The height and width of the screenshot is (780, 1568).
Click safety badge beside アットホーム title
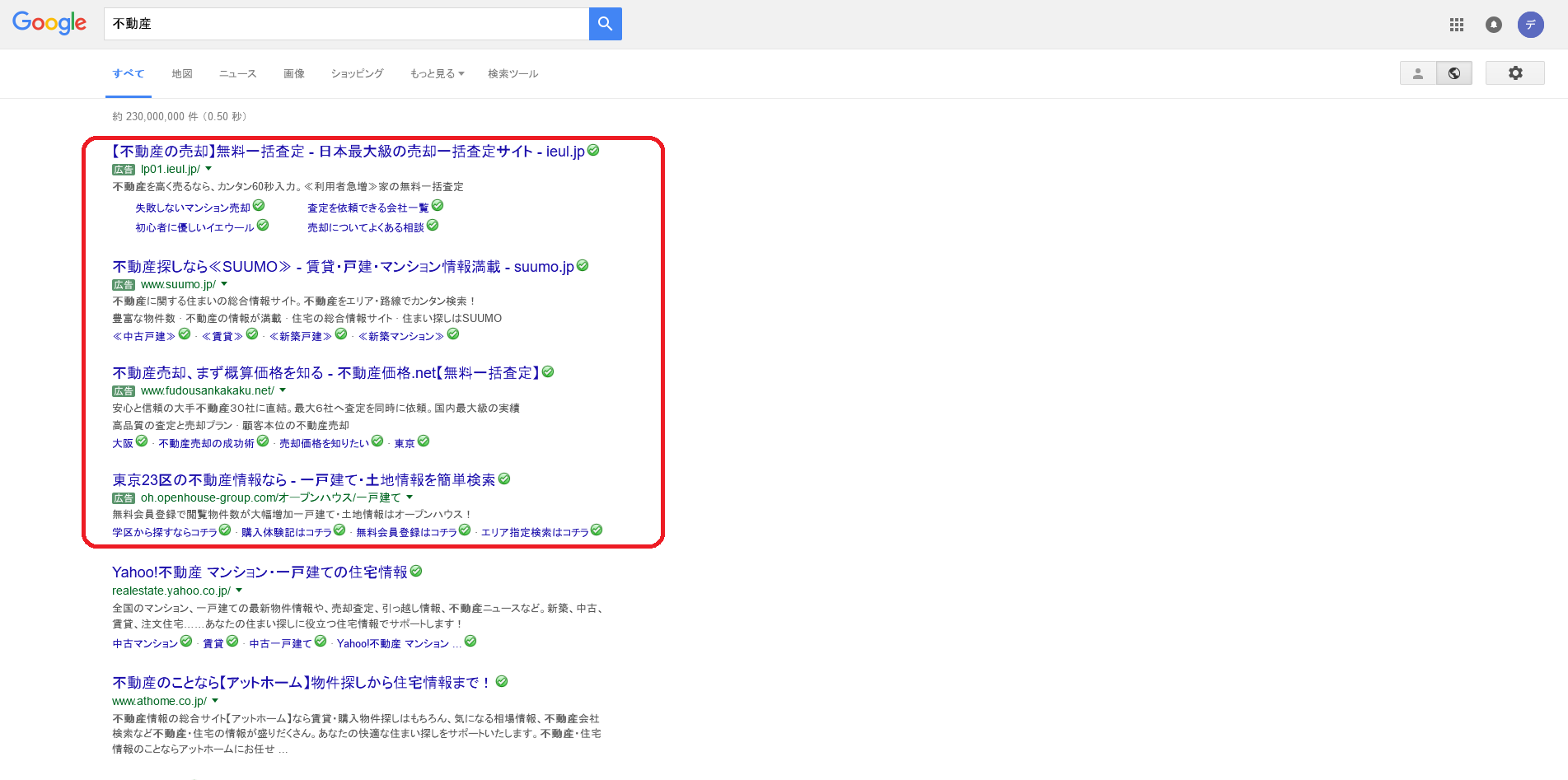tap(502, 681)
